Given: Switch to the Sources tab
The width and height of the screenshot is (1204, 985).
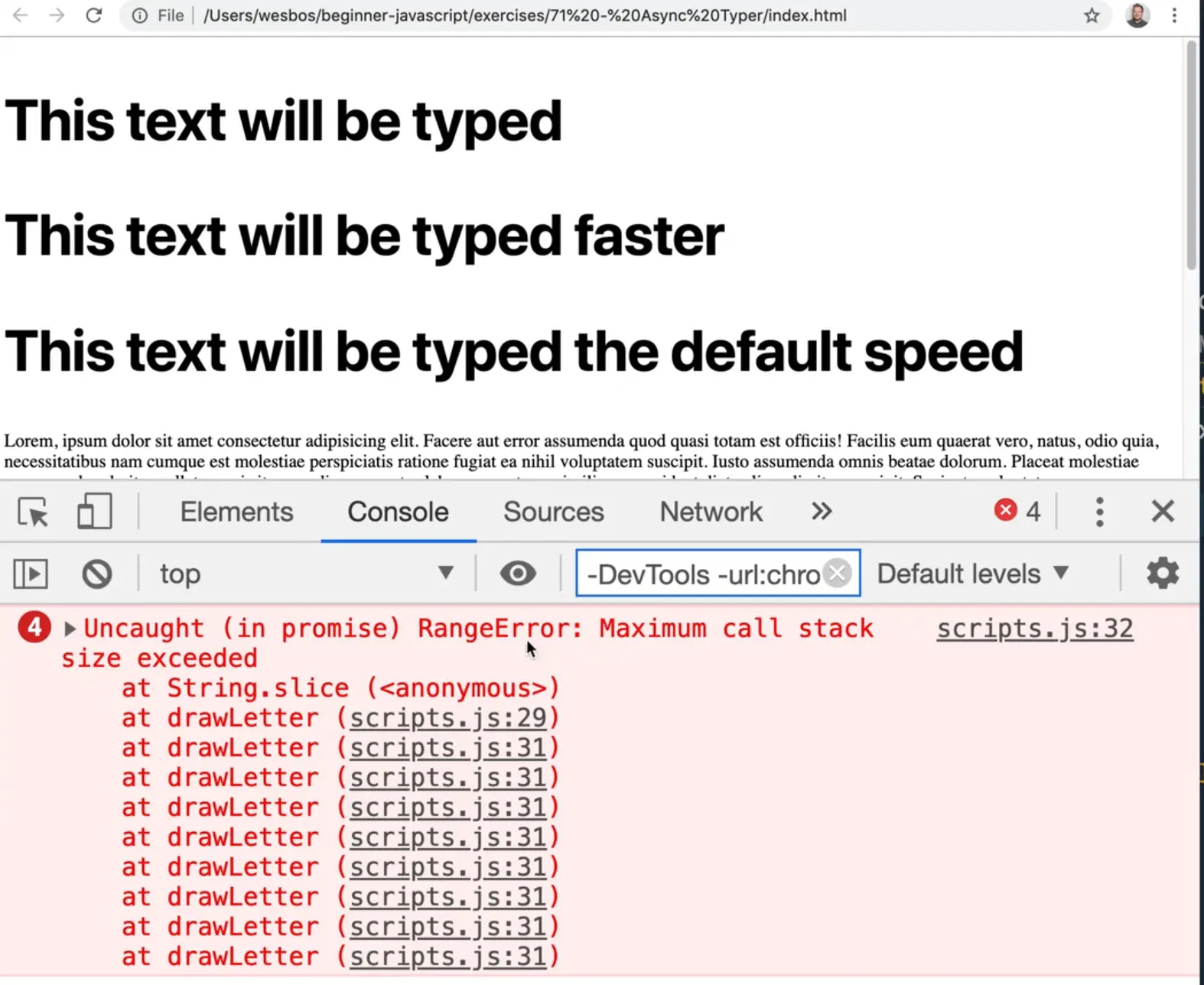Looking at the screenshot, I should 553,512.
